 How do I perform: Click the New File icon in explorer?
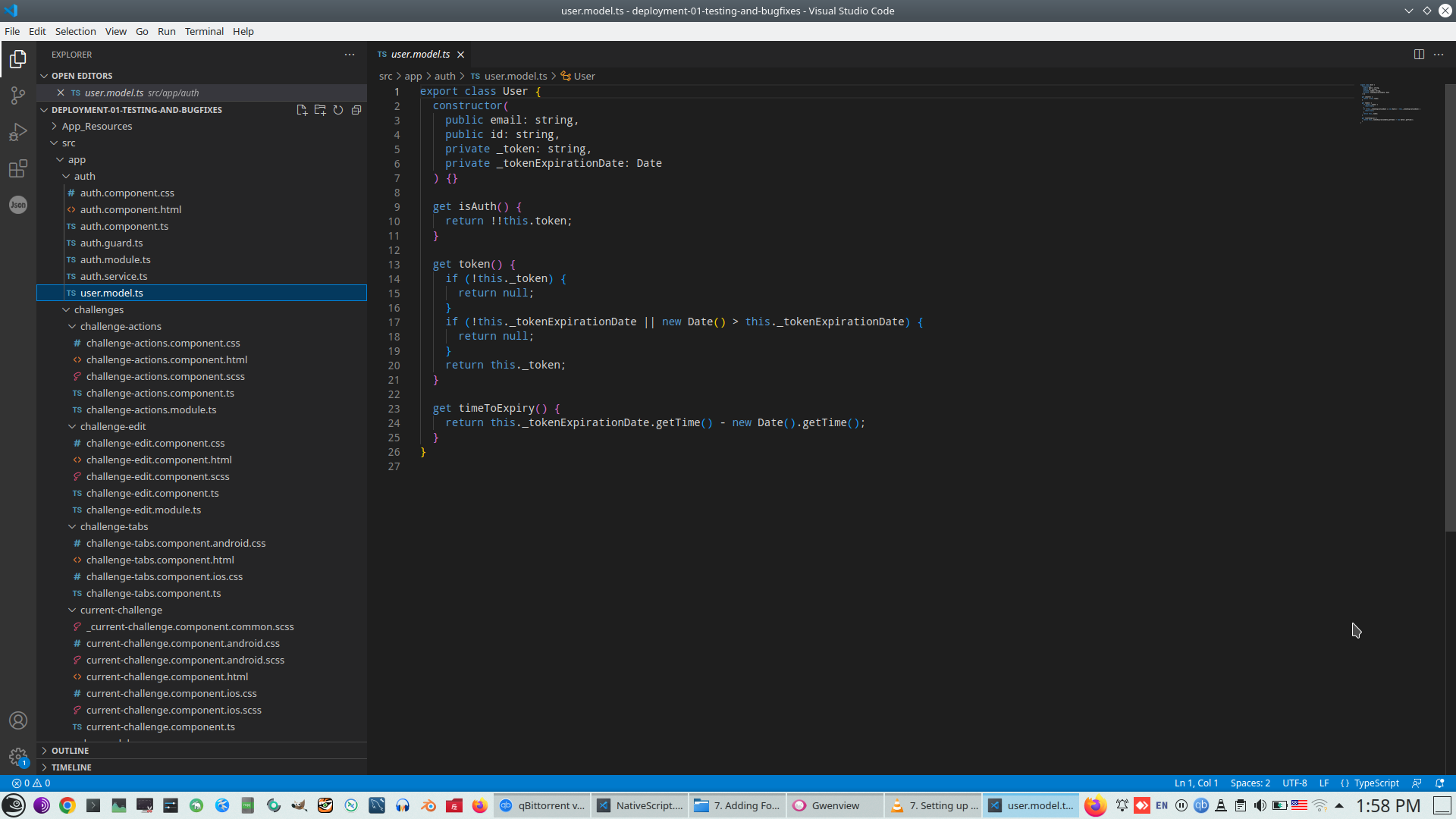302,110
